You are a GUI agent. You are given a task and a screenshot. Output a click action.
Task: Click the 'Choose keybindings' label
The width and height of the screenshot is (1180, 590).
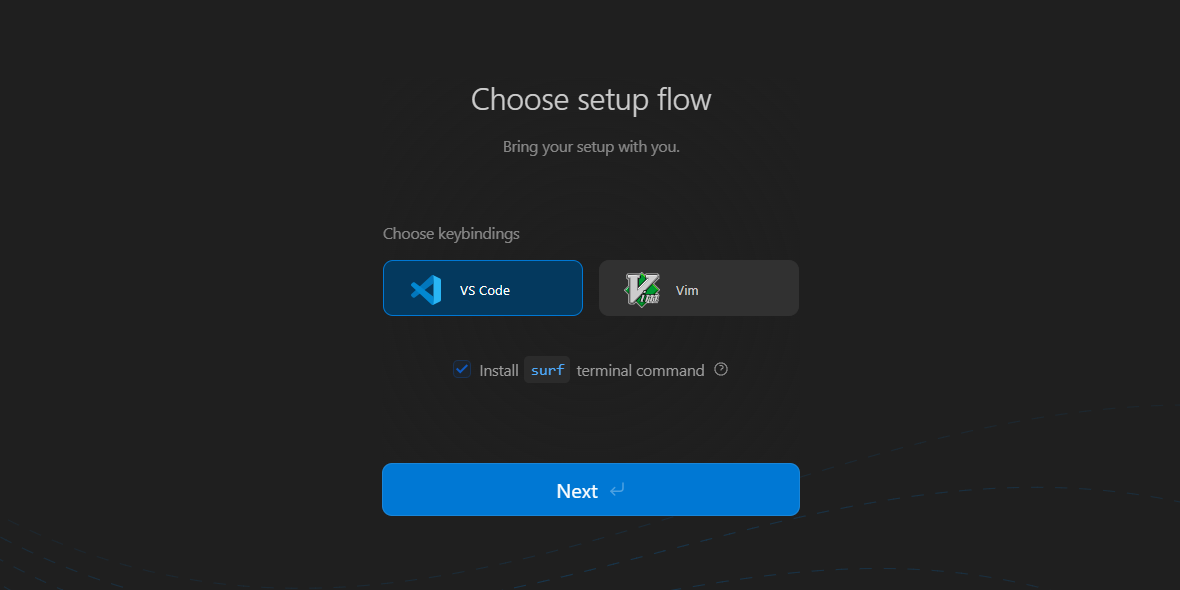pyautogui.click(x=451, y=233)
